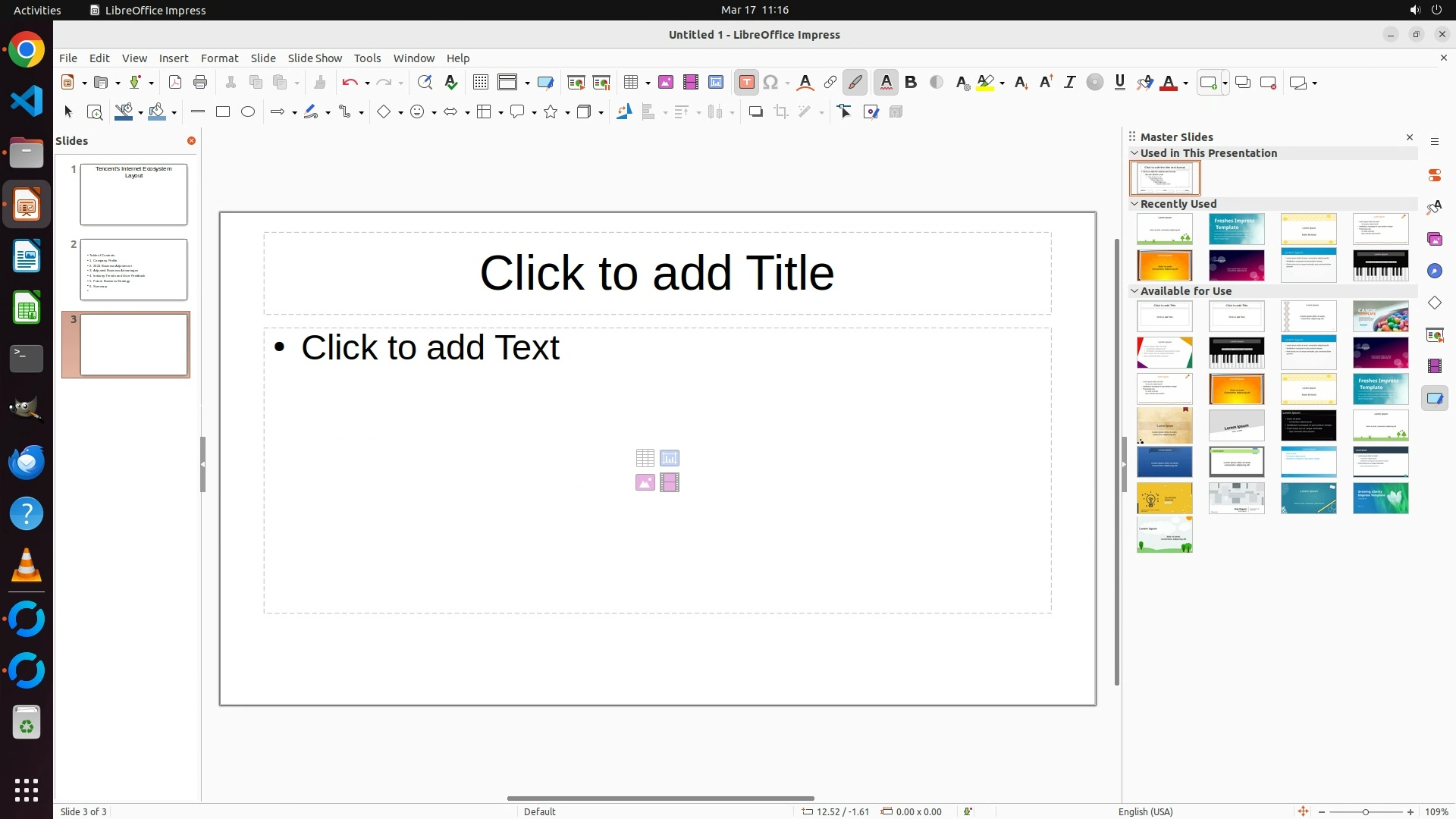Image resolution: width=1456 pixels, height=819 pixels.
Task: Collapse Available for Use section
Action: tap(1134, 291)
